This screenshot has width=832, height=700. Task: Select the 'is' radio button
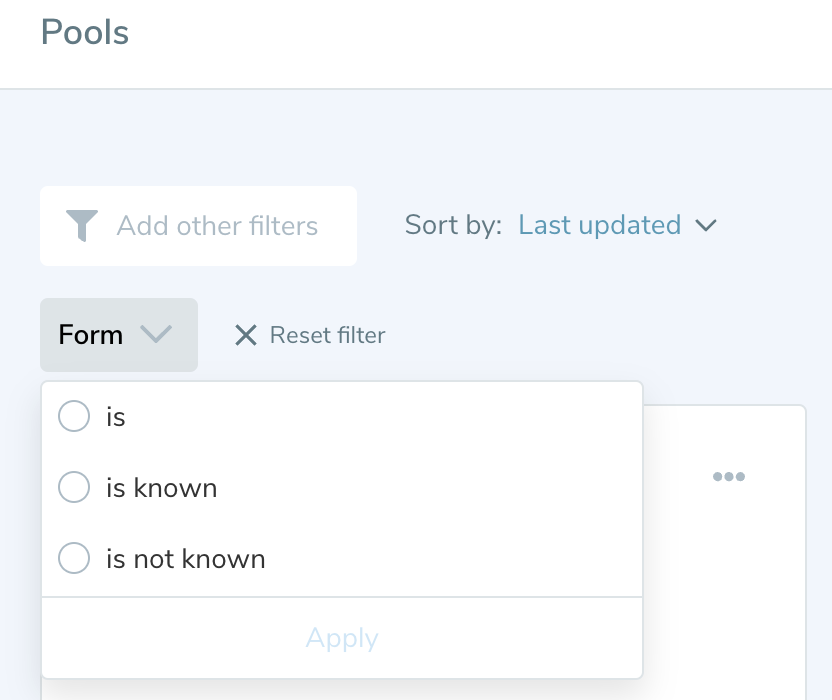point(74,416)
